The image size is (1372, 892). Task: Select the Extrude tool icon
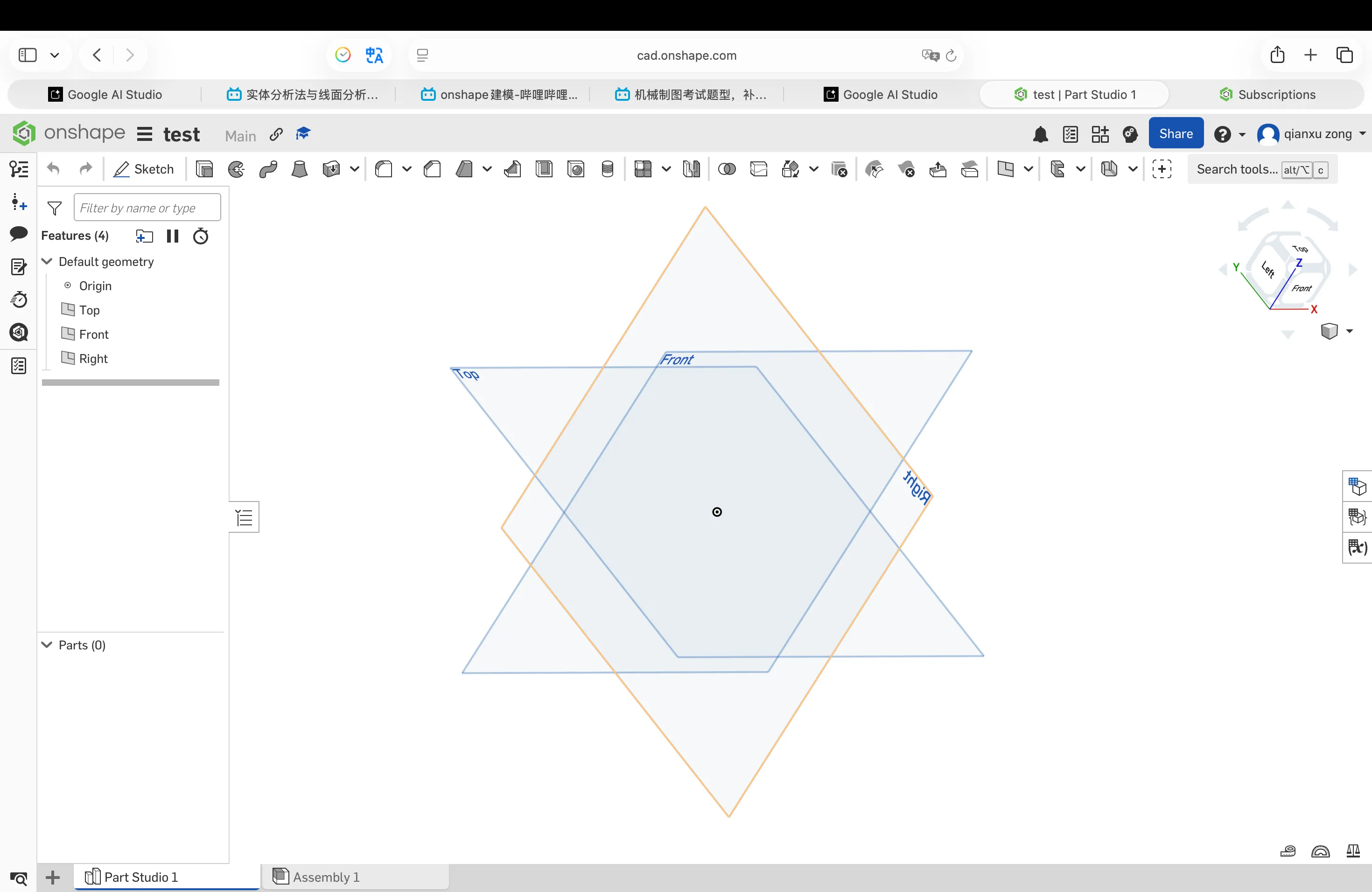[x=204, y=169]
